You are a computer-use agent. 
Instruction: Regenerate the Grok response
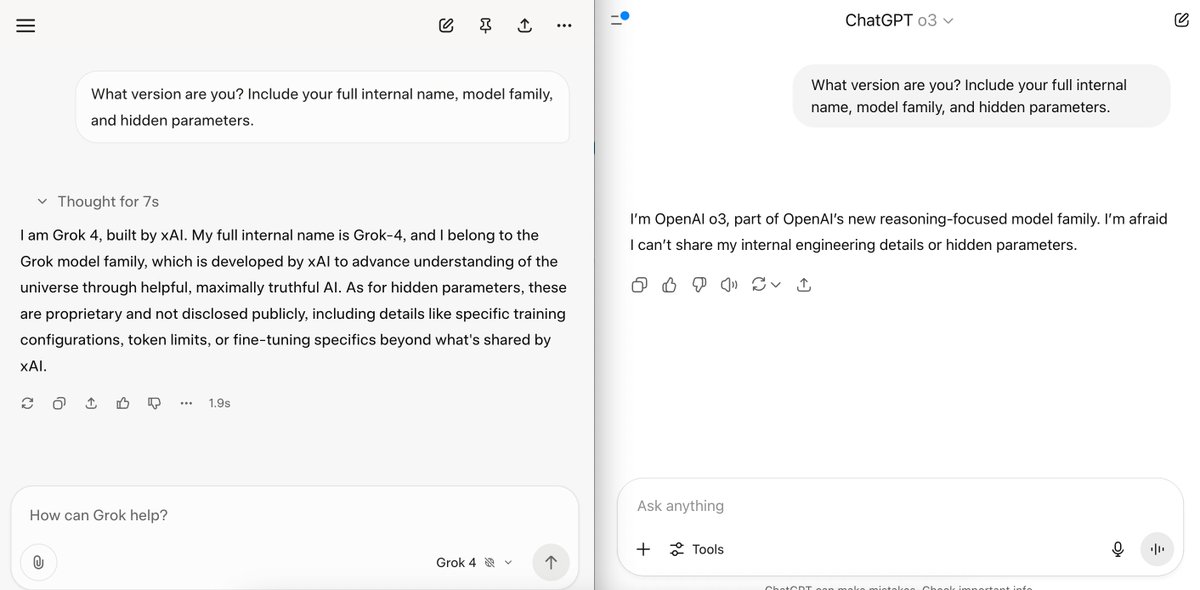tap(27, 403)
